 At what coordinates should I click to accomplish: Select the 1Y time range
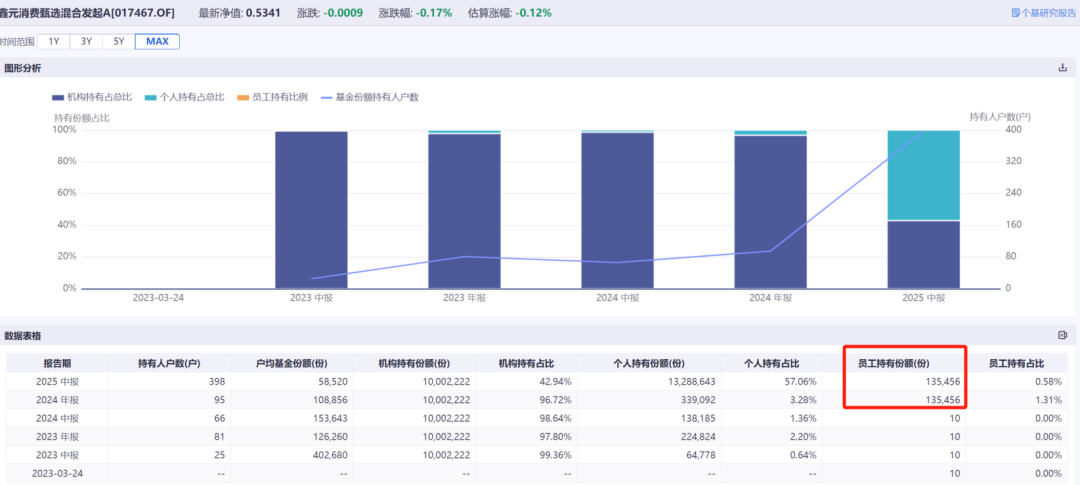(x=53, y=41)
